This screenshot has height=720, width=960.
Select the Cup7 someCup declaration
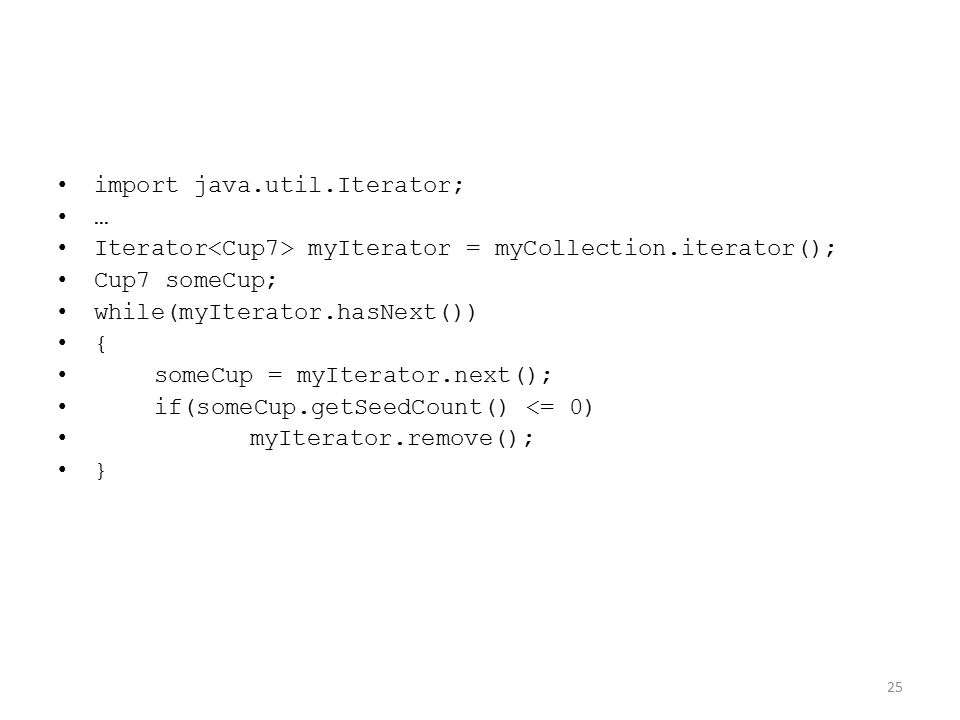click(186, 280)
